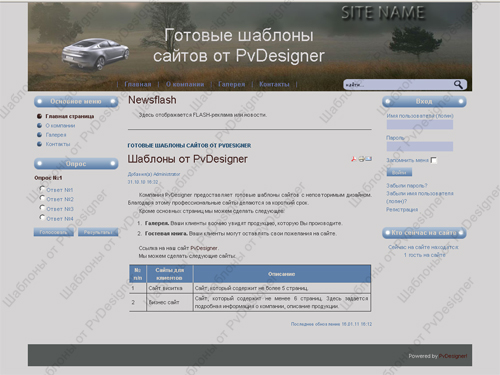Click the Сайты для клиентов table header
The width and height of the screenshot is (500, 375).
(170, 274)
